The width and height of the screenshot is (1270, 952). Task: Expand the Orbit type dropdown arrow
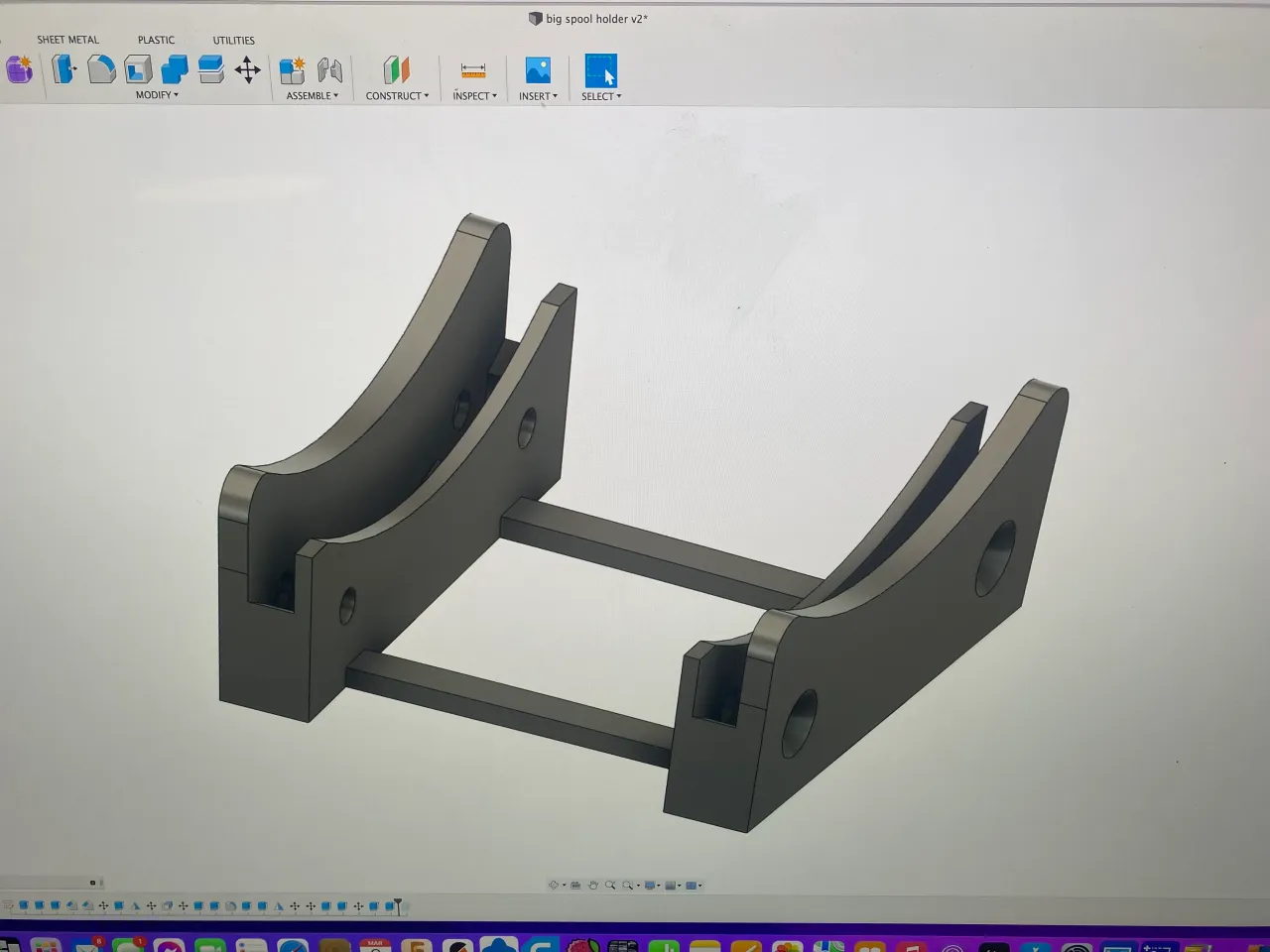point(565,886)
